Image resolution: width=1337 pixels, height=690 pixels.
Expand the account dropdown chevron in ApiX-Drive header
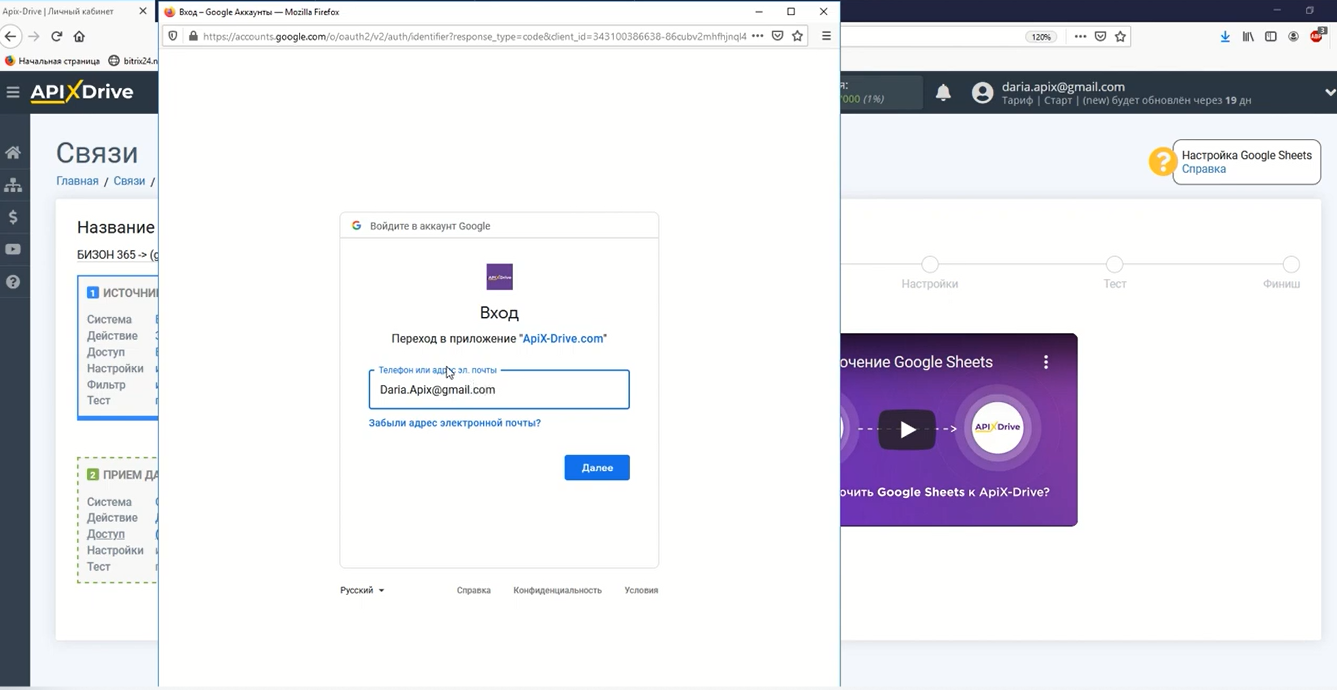[x=1329, y=93]
